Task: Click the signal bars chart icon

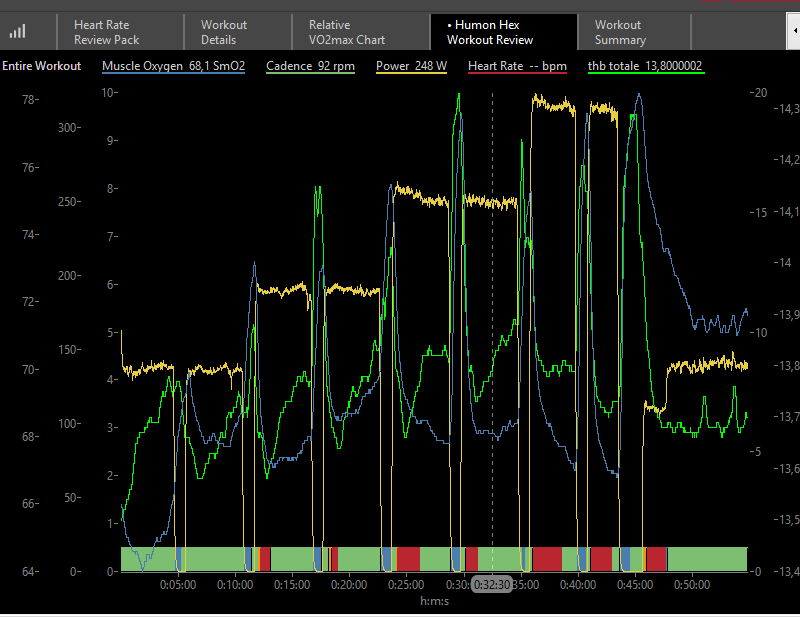Action: click(18, 31)
